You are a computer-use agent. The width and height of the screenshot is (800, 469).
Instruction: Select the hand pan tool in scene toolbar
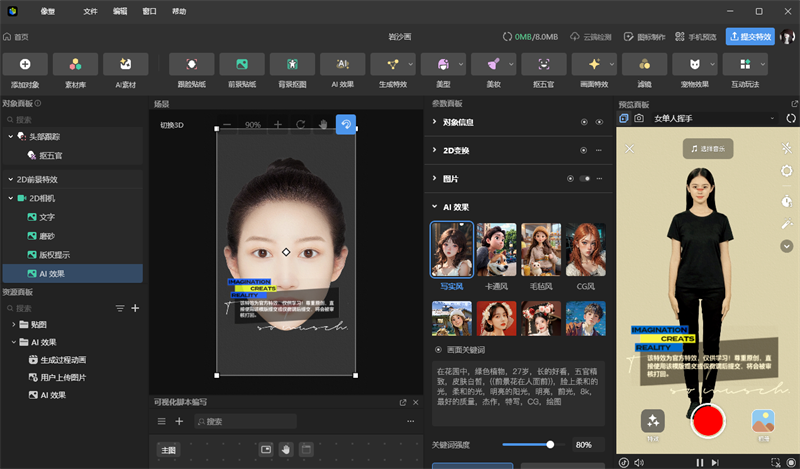[x=322, y=125]
